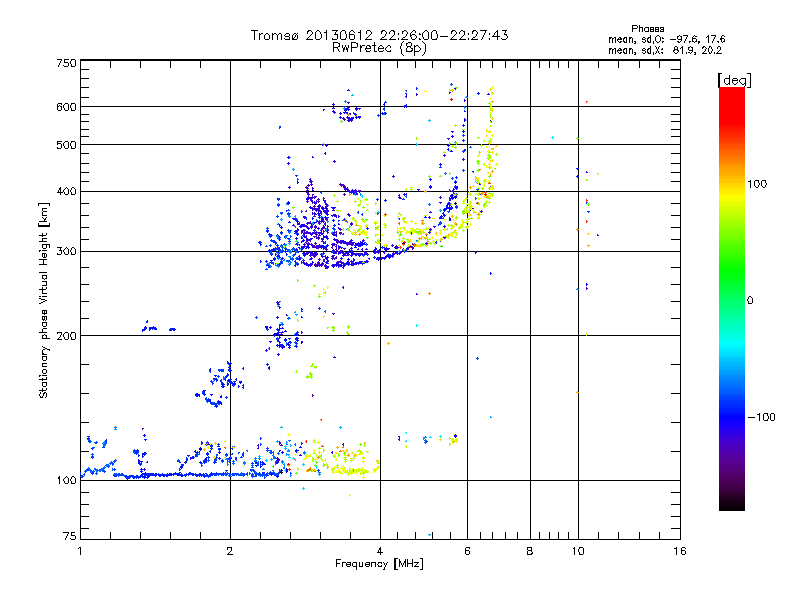Click the x-axis tick label '16'
The image size is (800, 600).
[680, 551]
